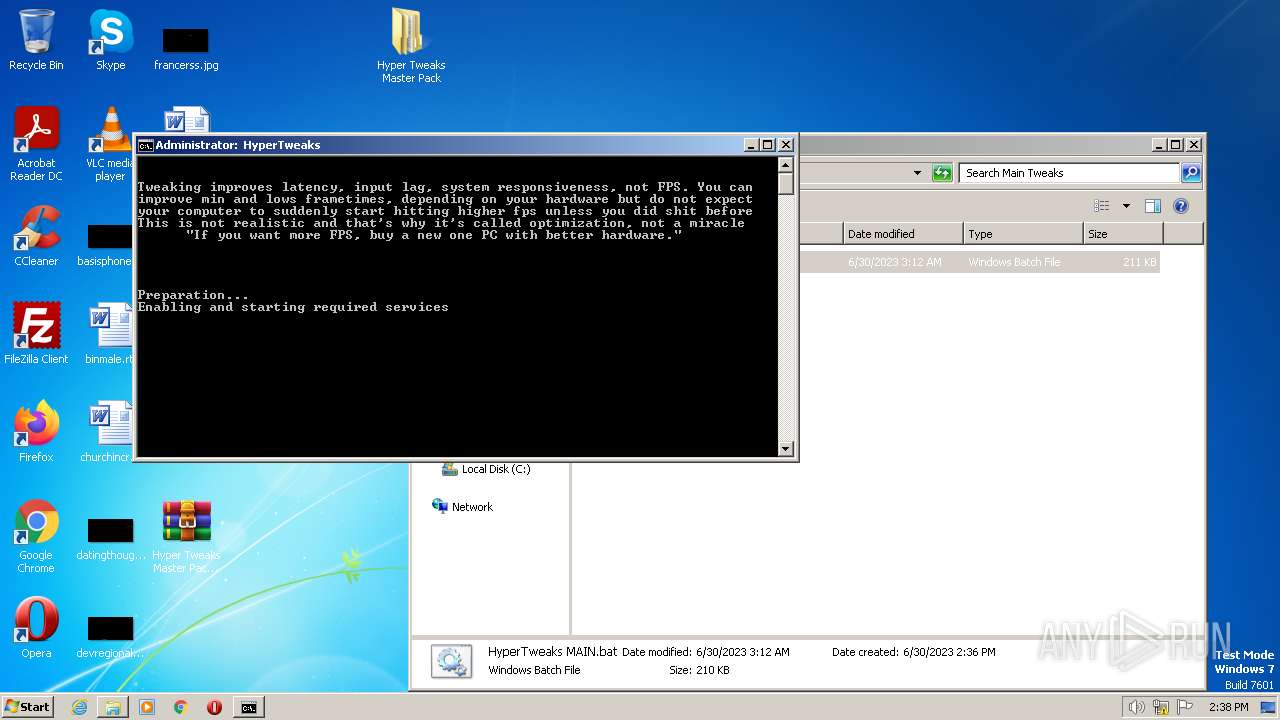
Task: Click the batch file icon in details pane
Action: coord(451,661)
